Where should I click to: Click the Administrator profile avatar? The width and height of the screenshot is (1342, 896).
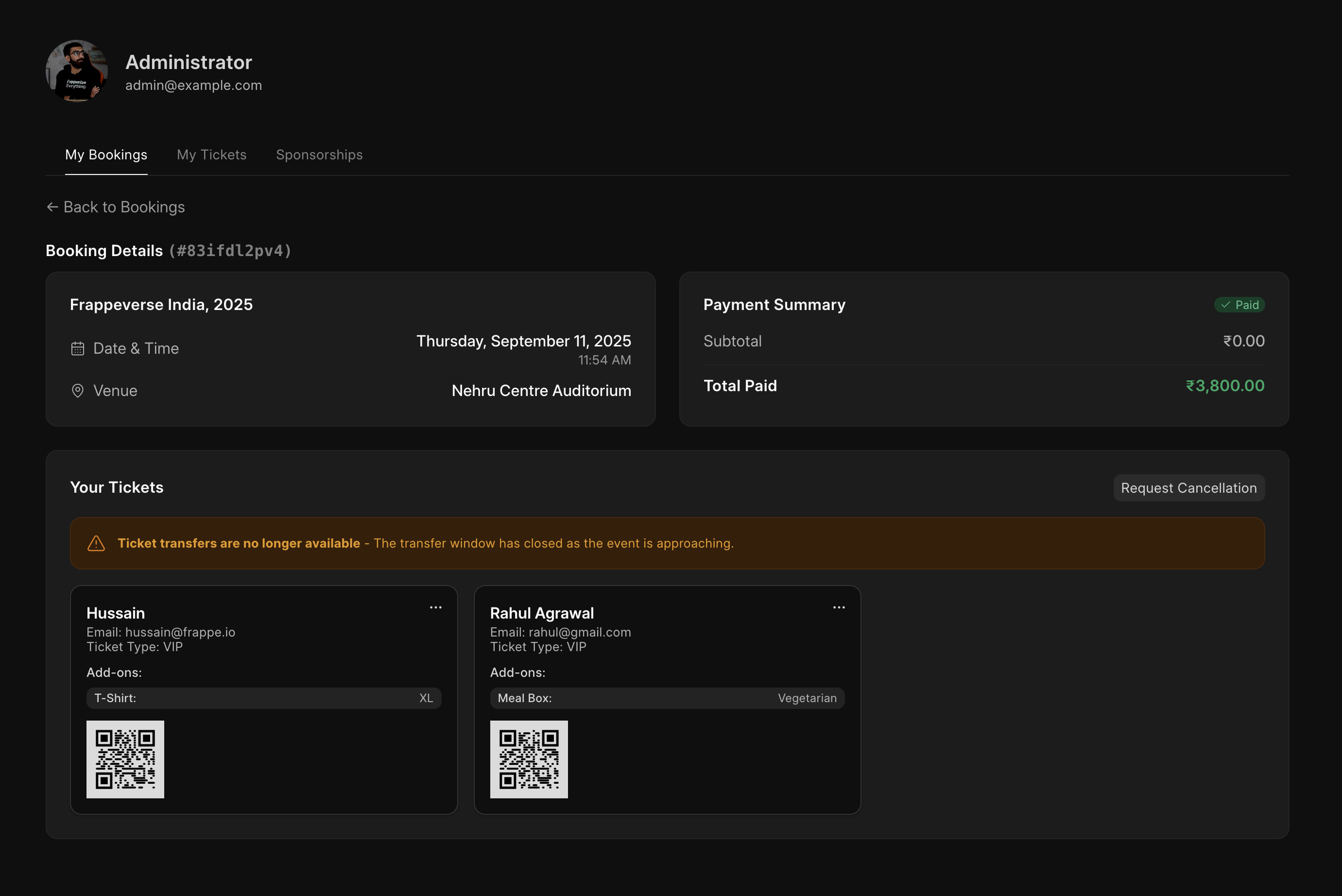click(77, 71)
